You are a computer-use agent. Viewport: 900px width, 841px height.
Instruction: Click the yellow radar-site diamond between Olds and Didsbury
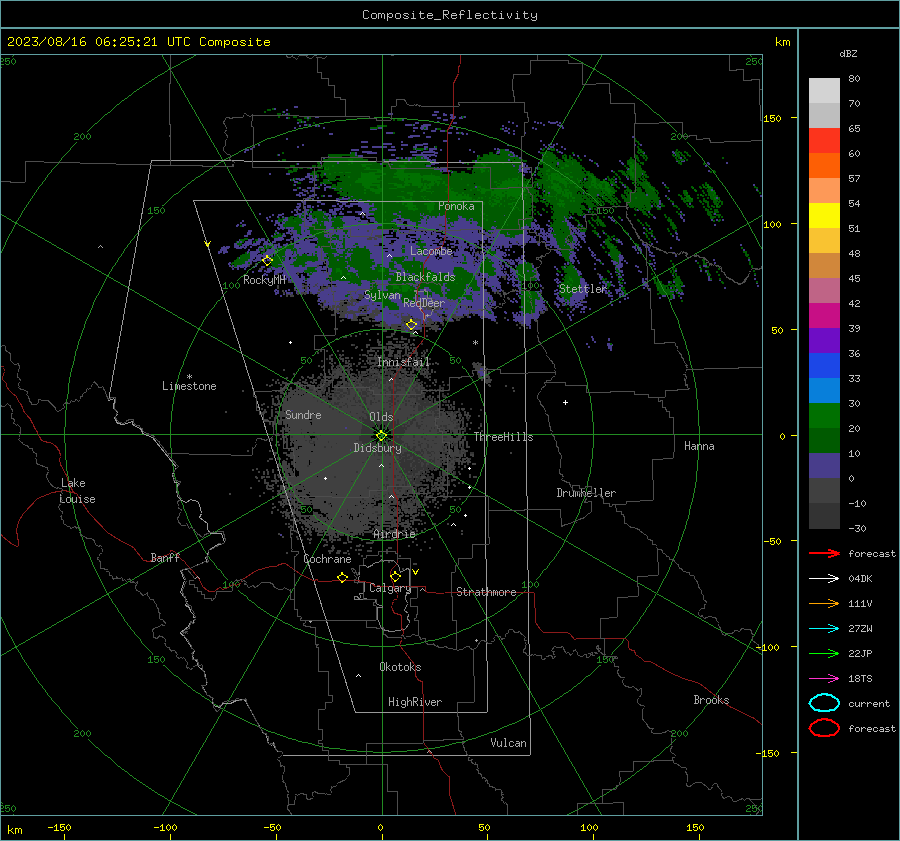click(381, 436)
